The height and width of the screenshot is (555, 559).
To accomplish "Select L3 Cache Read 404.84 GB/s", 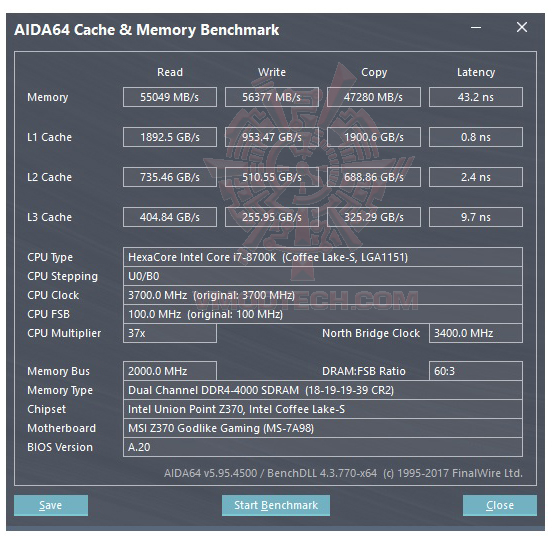I will (170, 217).
